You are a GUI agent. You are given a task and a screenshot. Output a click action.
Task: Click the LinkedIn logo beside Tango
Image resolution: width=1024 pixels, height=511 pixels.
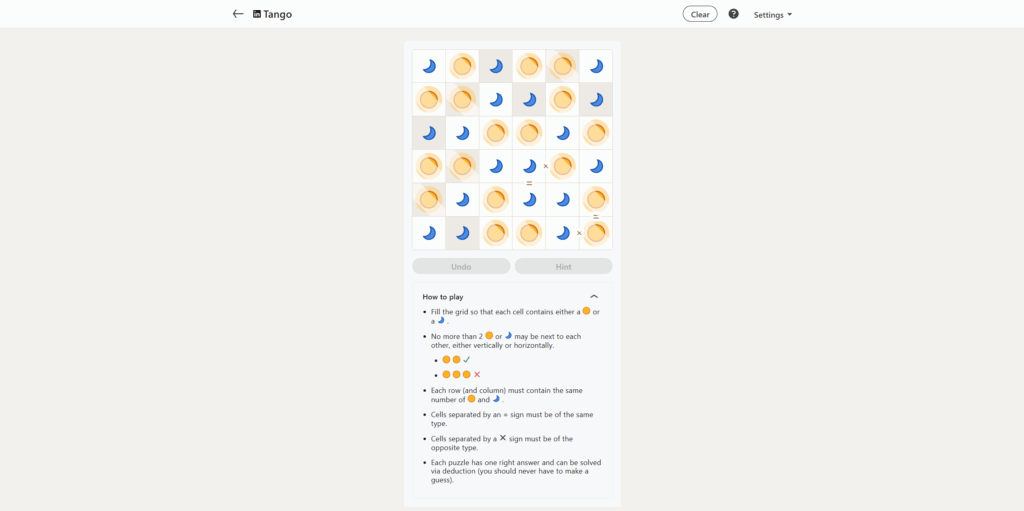point(257,14)
